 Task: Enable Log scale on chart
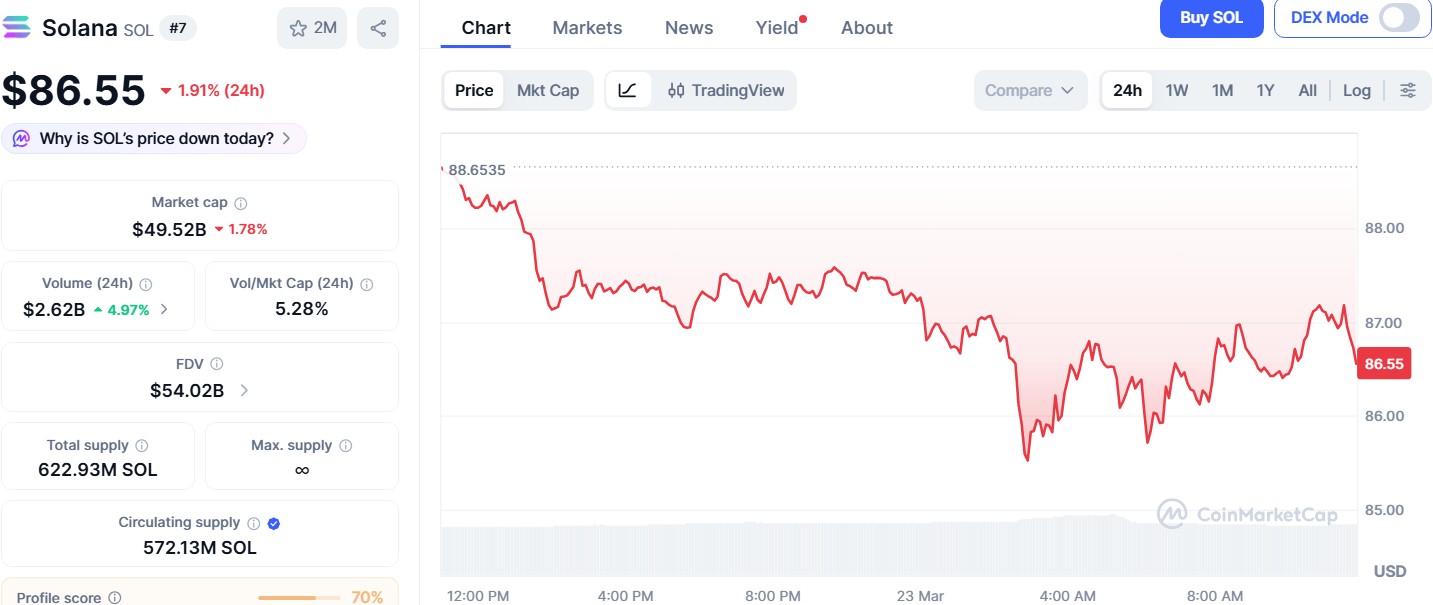pos(1357,90)
